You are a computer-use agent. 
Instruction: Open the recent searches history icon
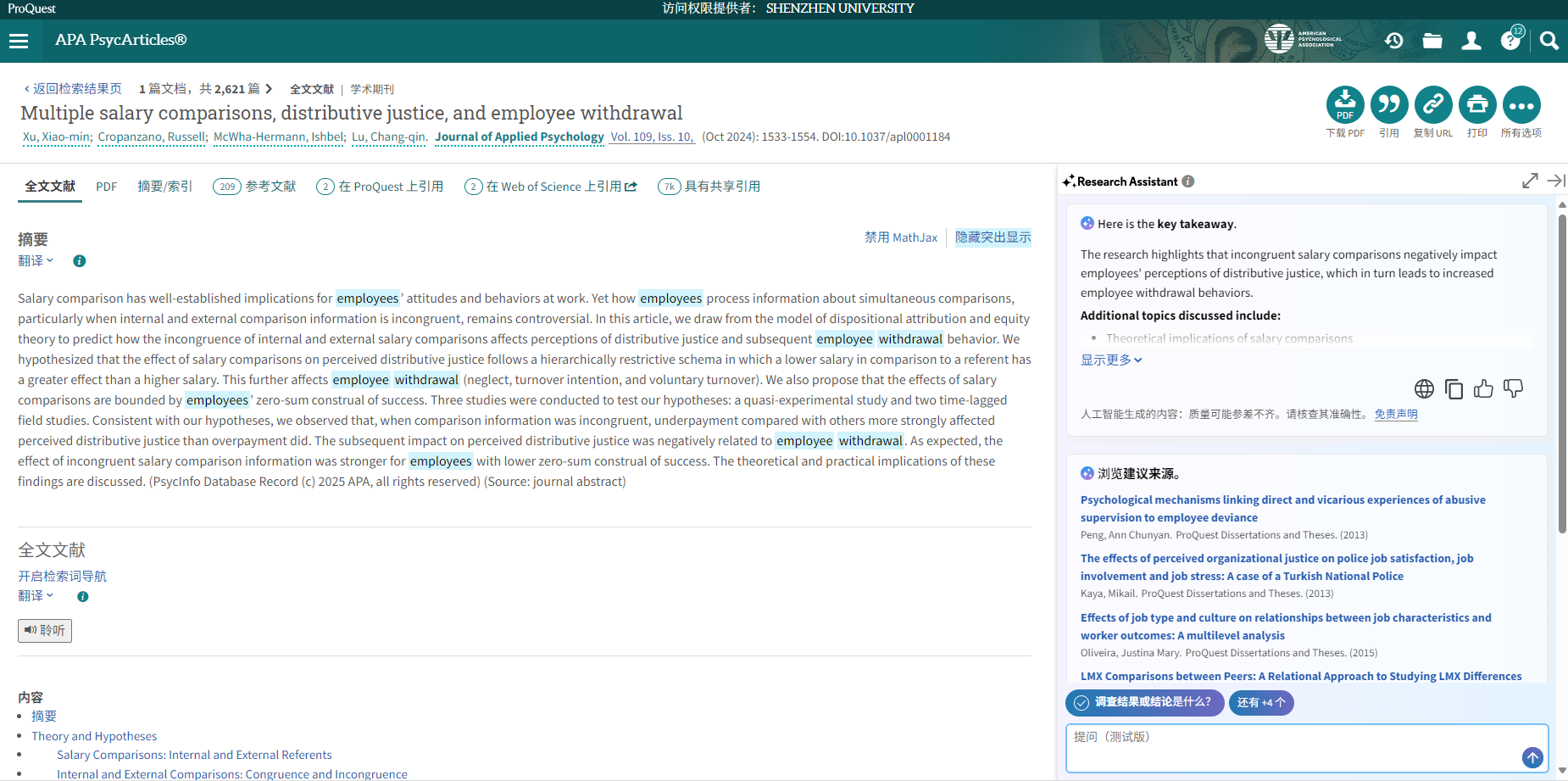[1394, 41]
